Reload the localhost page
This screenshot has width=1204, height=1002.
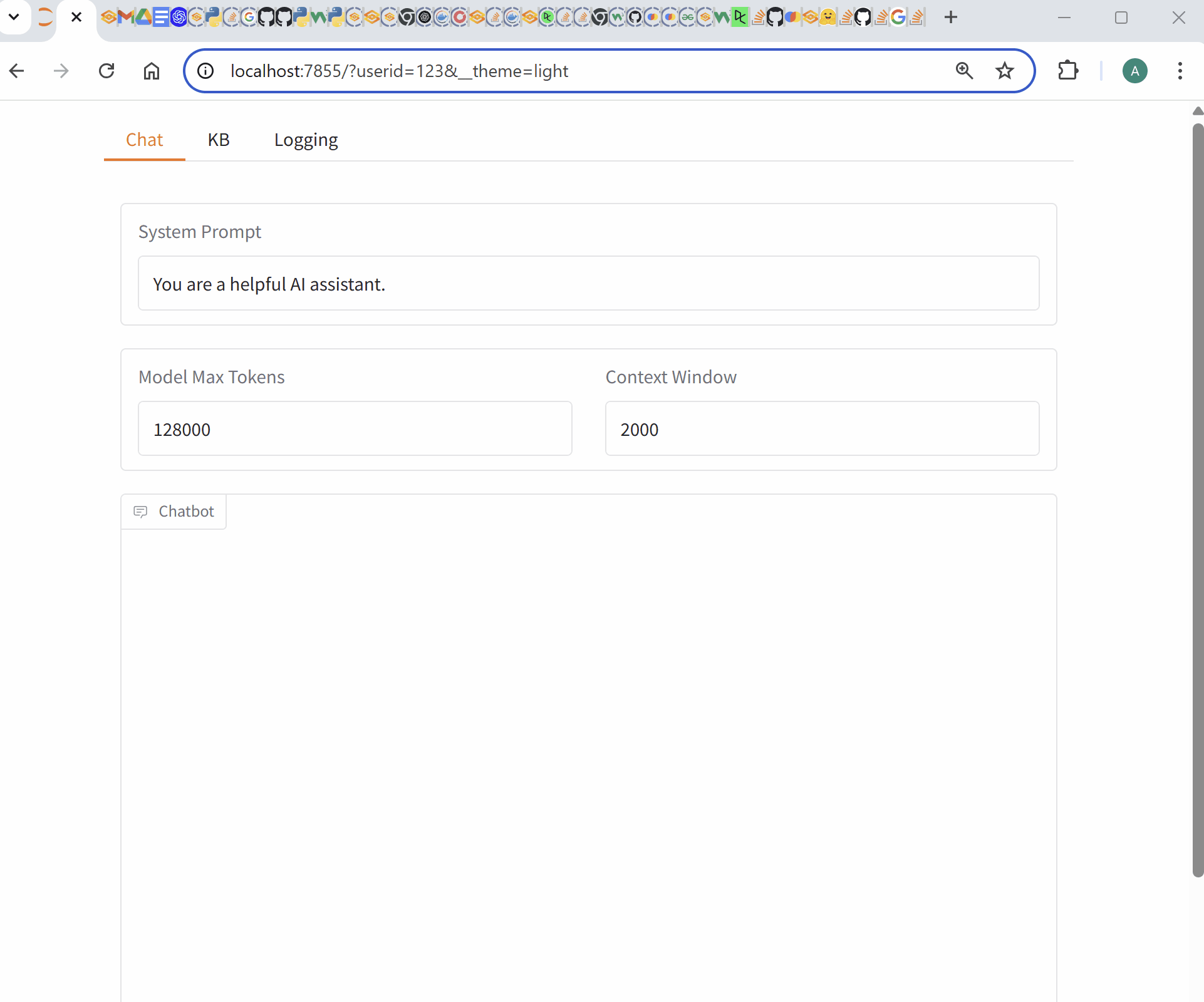click(x=106, y=71)
